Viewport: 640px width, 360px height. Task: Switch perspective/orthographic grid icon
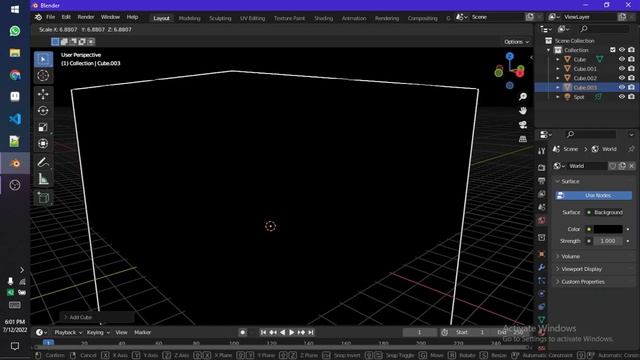tap(523, 139)
